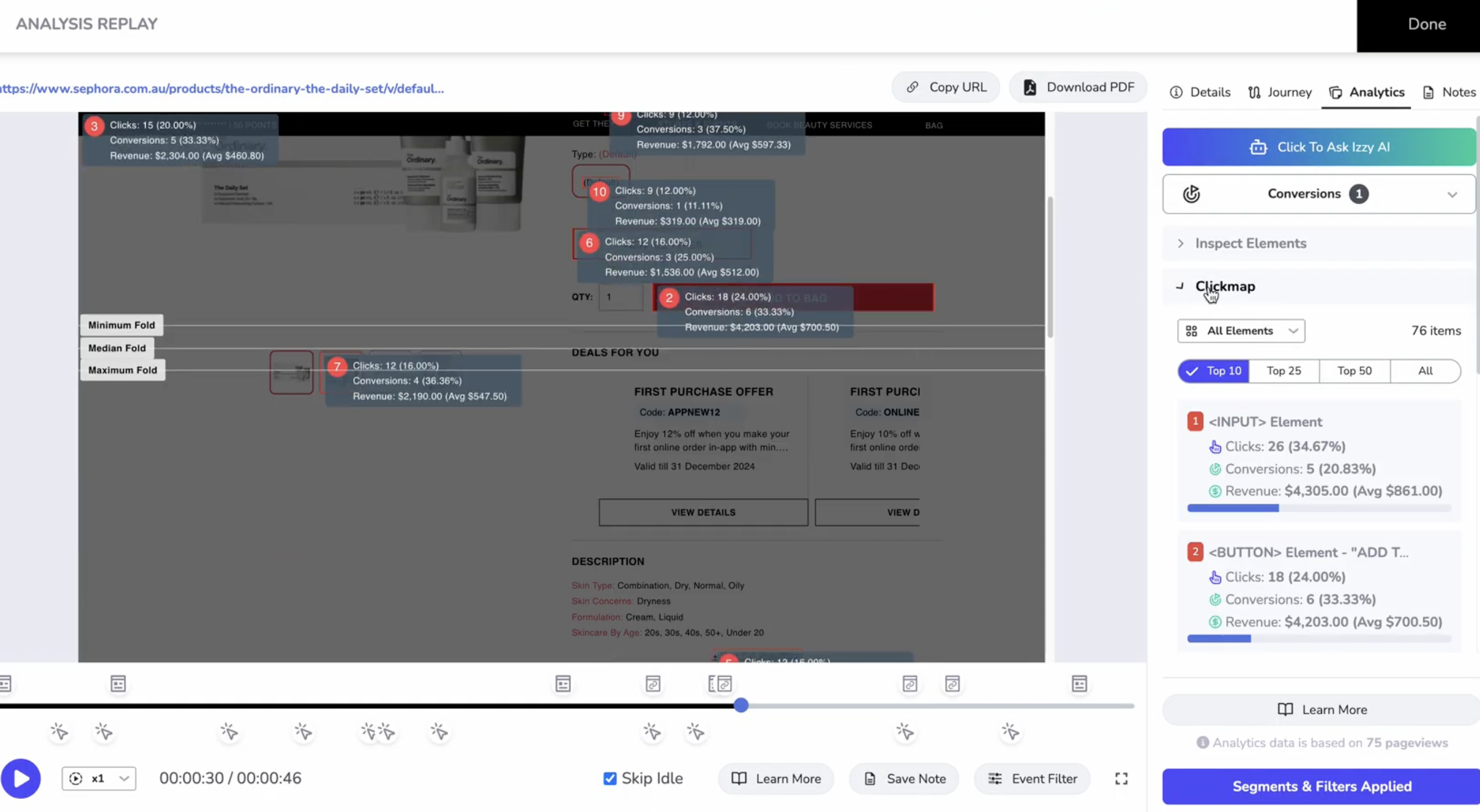Click the Save Note document icon
This screenshot has width=1480, height=812.
pos(870,779)
